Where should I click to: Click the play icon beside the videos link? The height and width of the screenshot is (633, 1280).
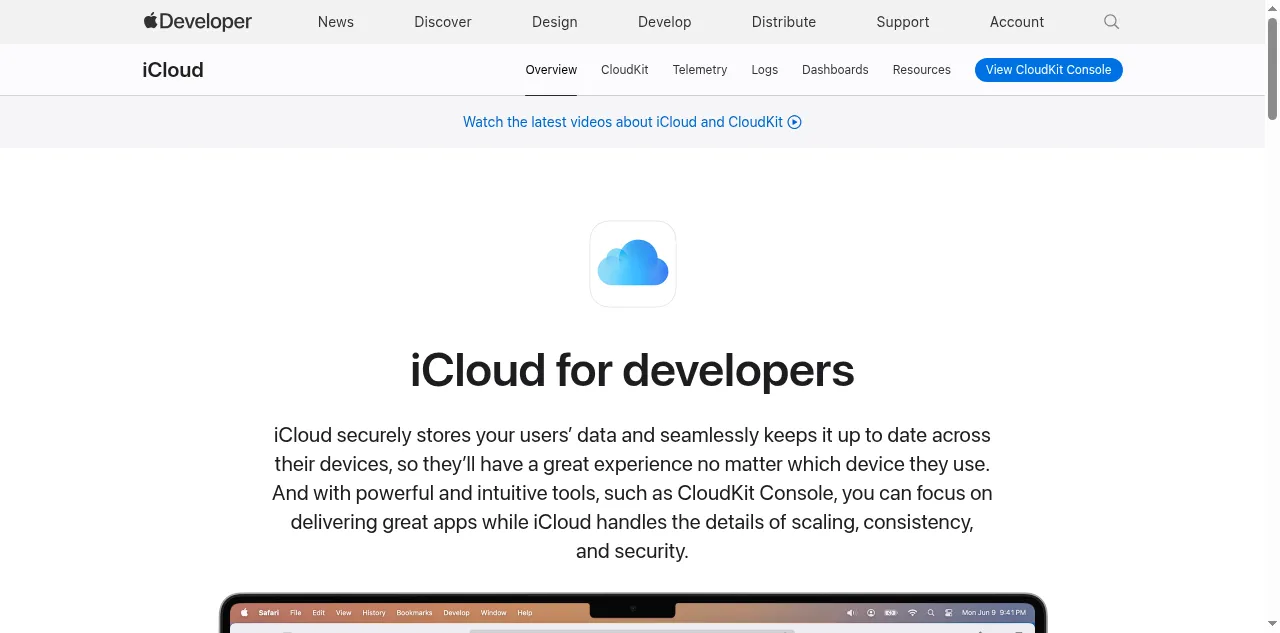795,122
